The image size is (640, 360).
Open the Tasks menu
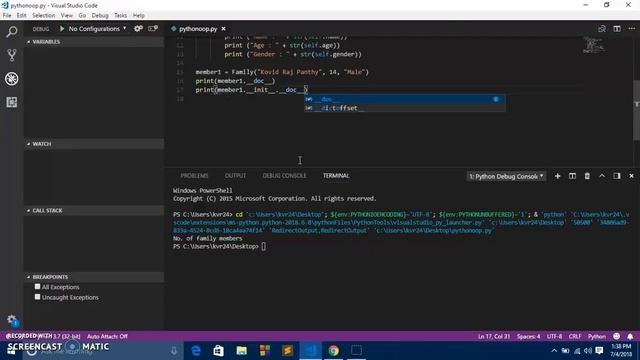pos(120,15)
